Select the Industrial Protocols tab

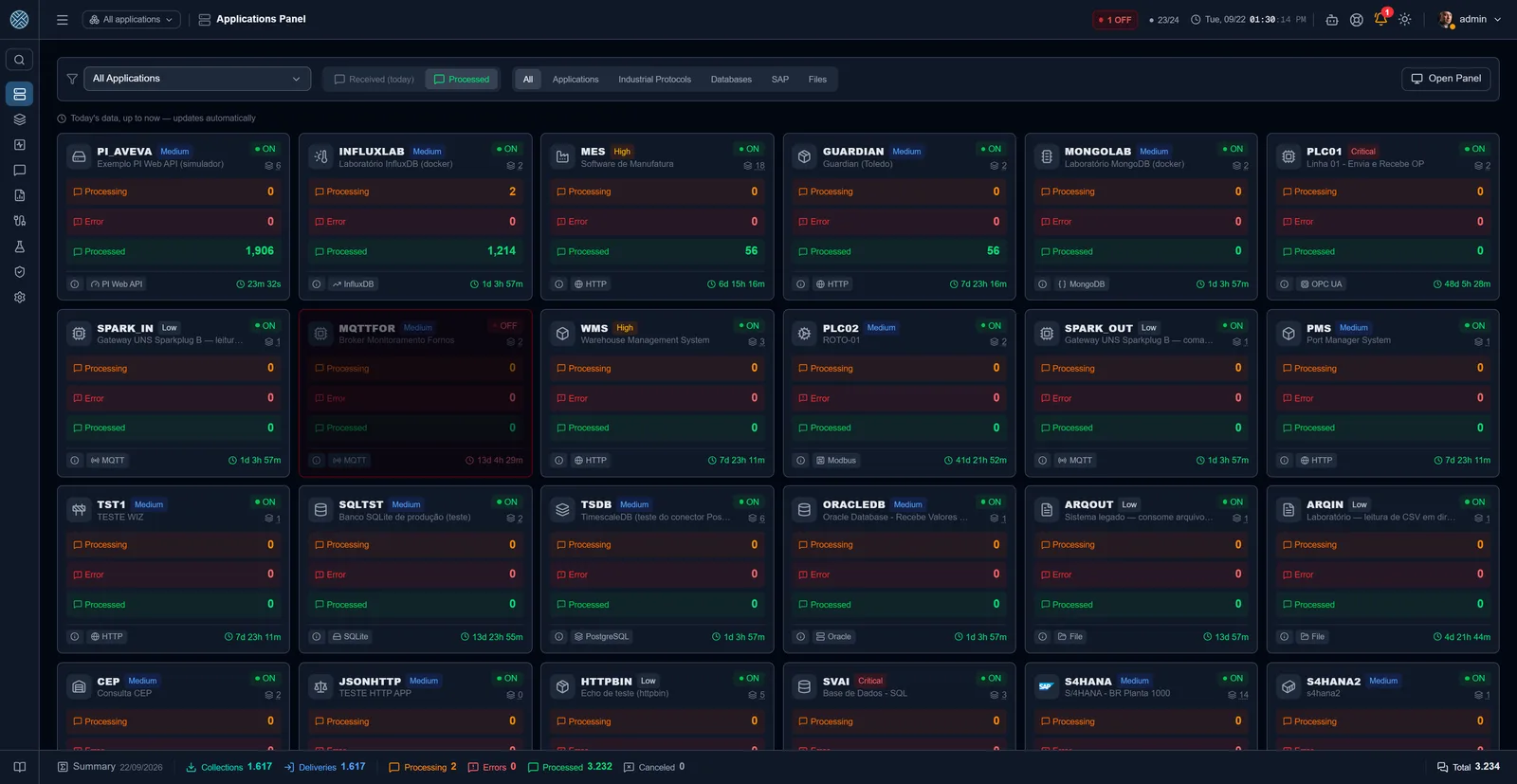[x=654, y=80]
